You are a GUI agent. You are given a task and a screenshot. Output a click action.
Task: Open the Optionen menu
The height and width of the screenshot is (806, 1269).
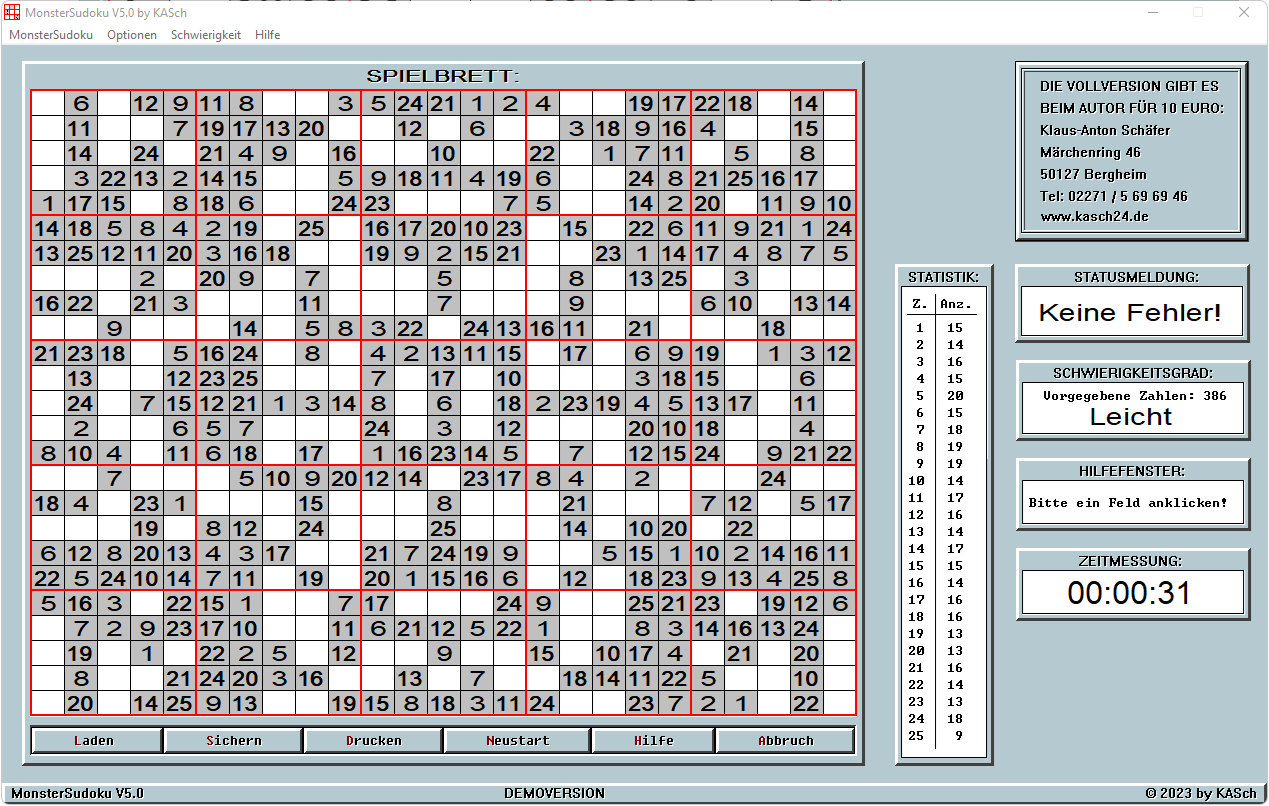pos(132,35)
